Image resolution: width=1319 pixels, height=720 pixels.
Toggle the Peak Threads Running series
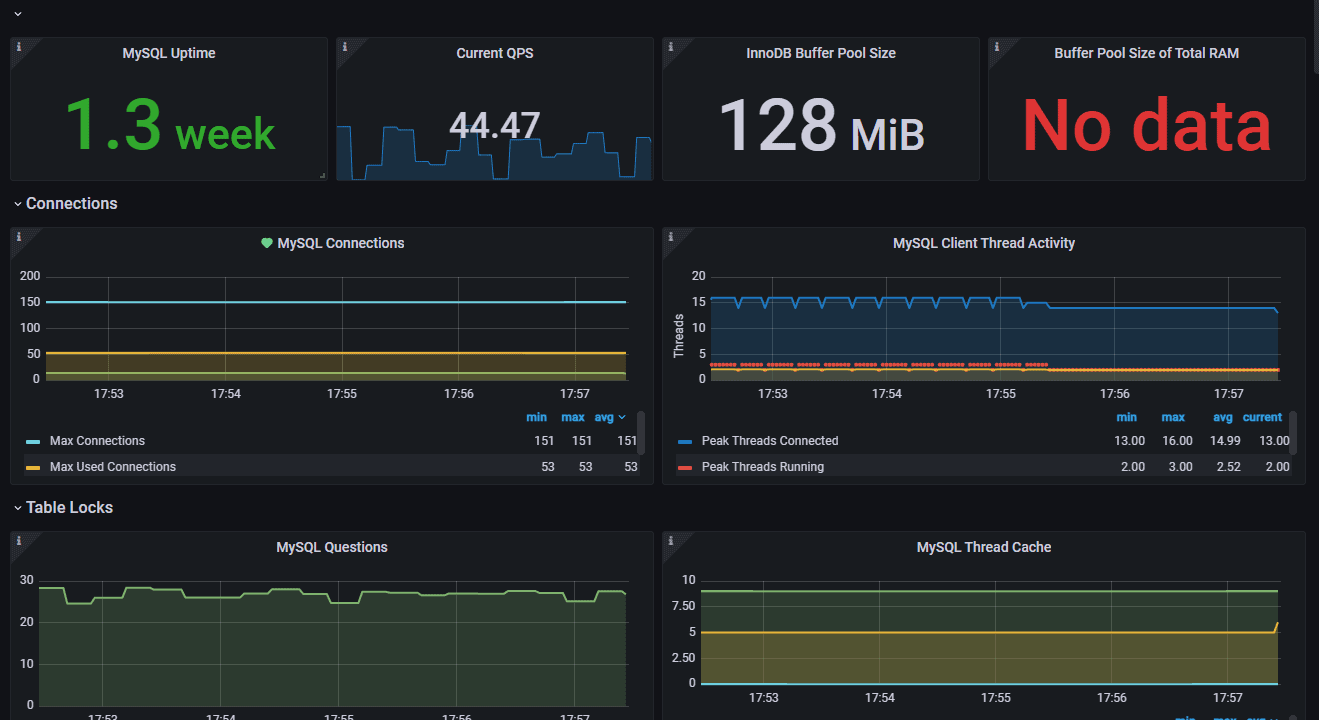coord(763,467)
